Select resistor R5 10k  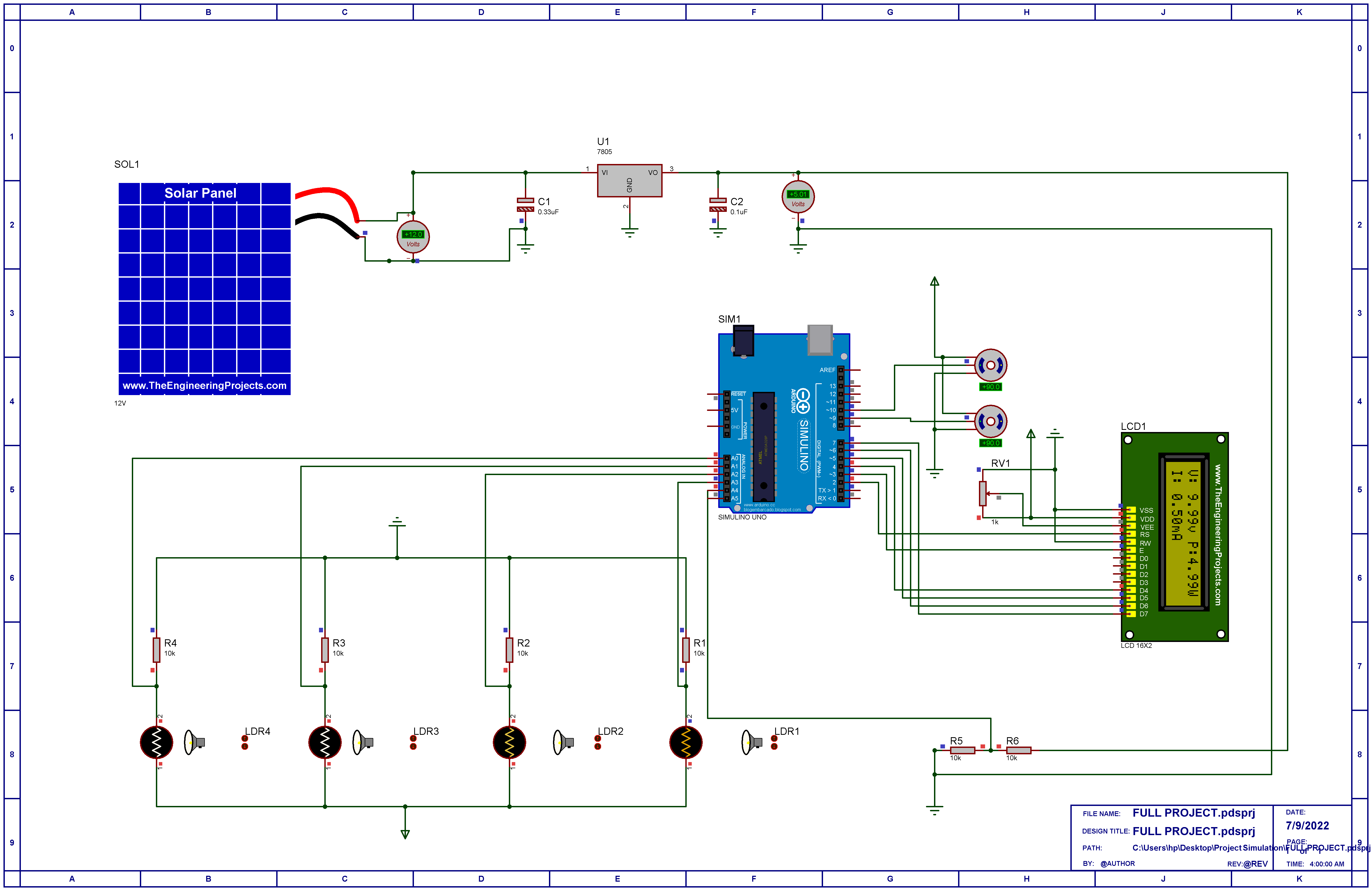[x=962, y=750]
